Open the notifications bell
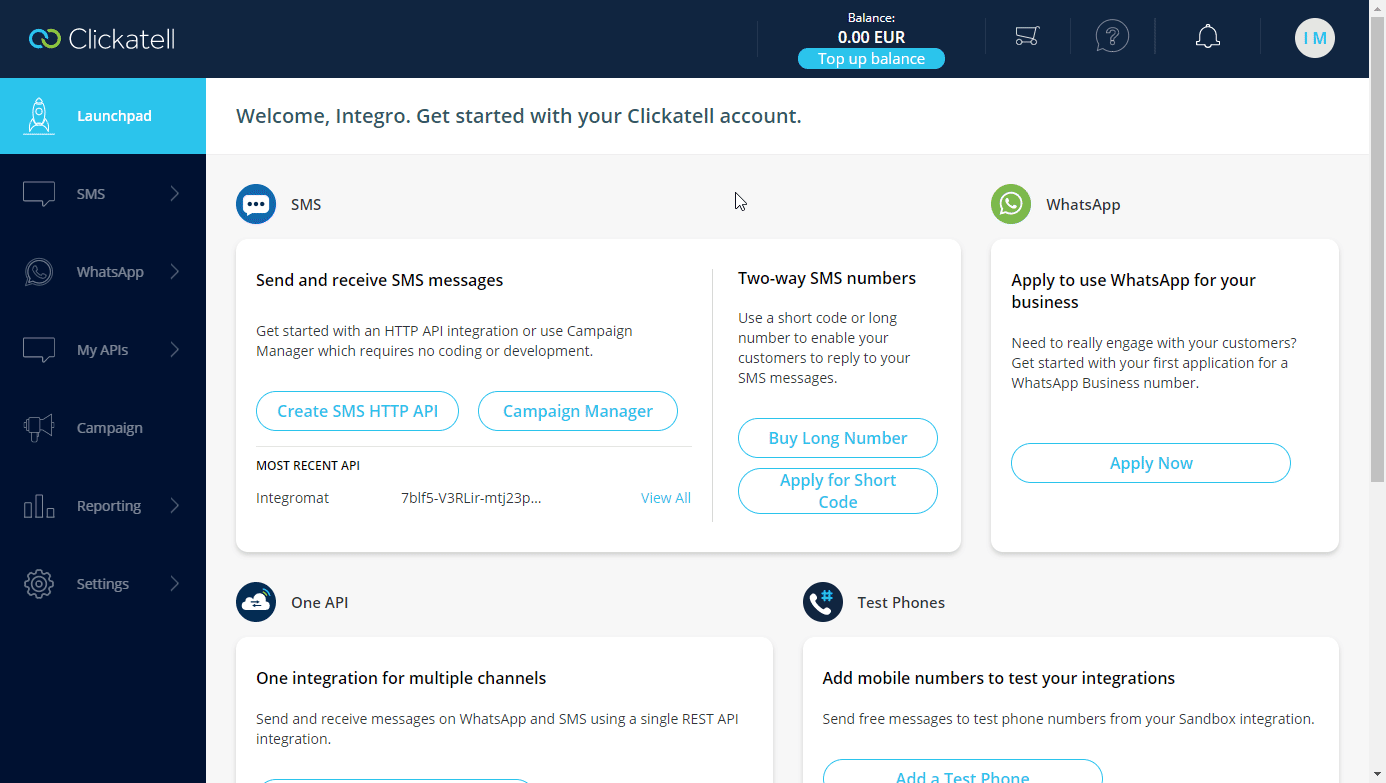The image size is (1386, 783). click(x=1208, y=37)
